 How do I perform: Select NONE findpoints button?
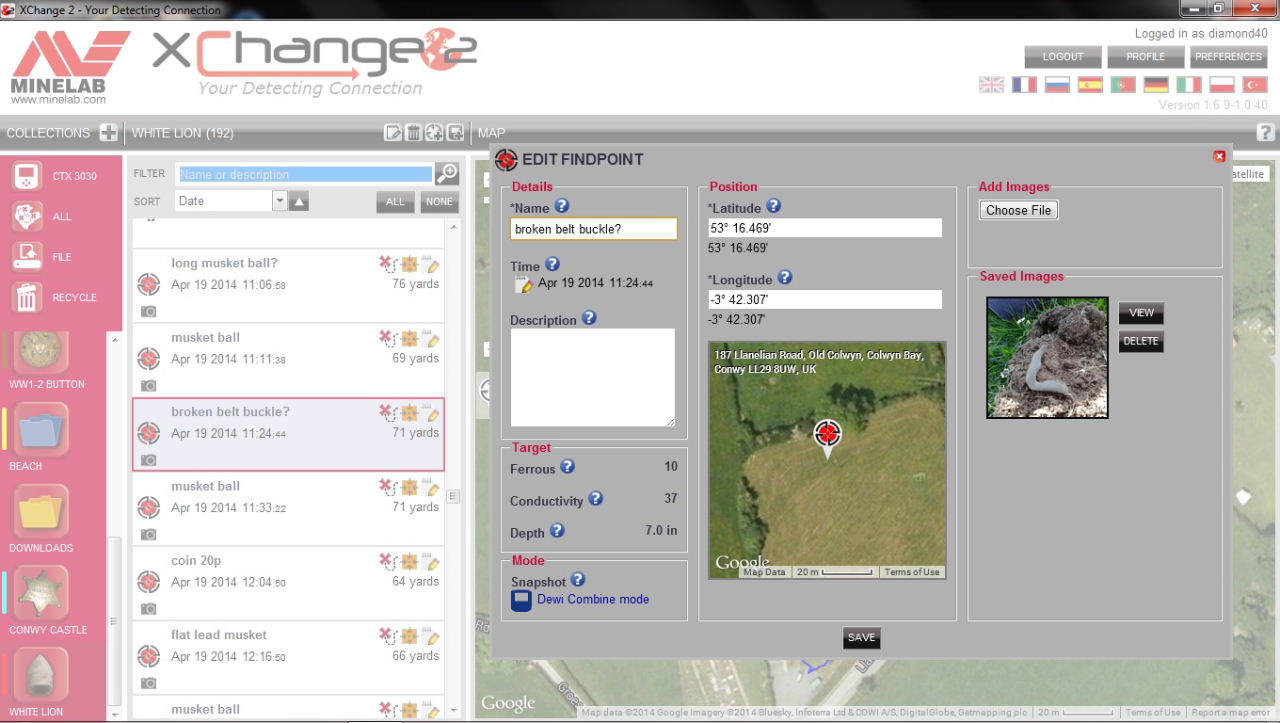point(439,202)
